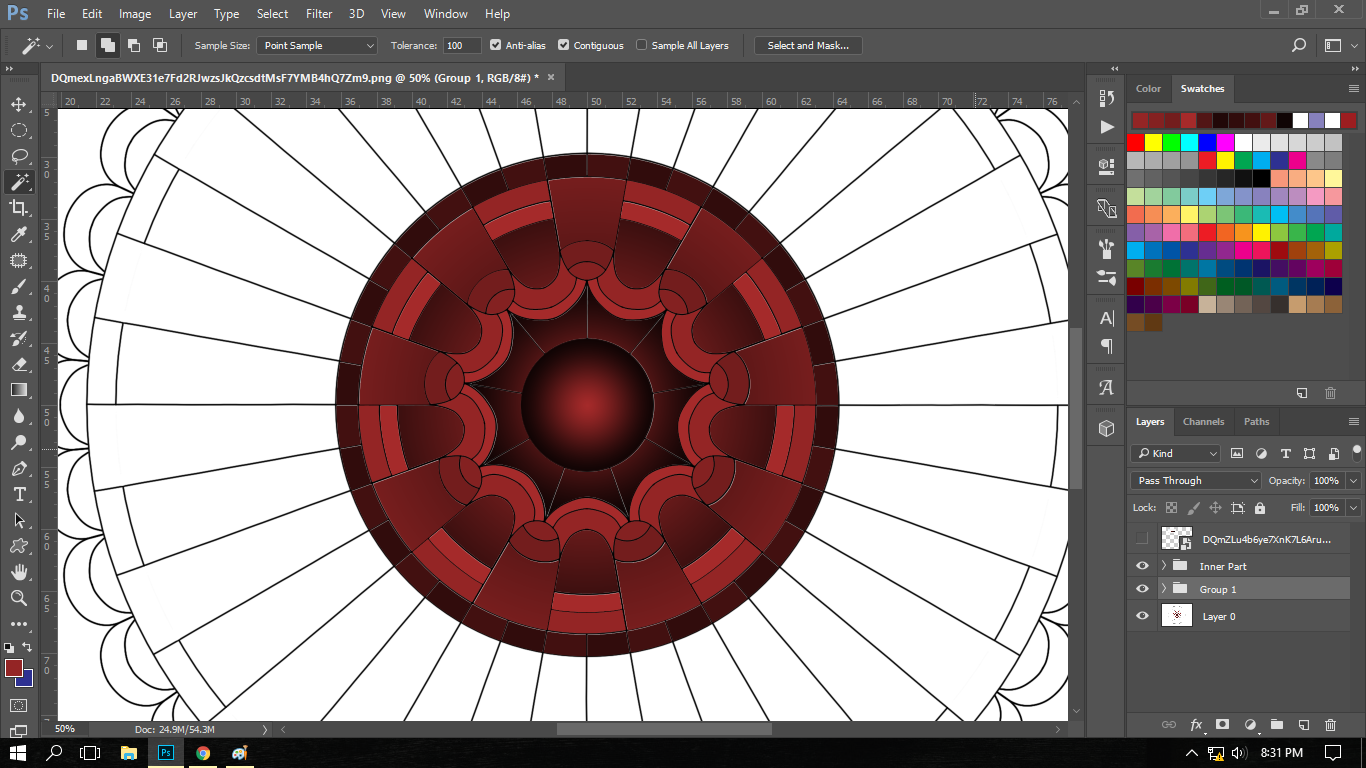Switch to the Channels tab

pos(1203,422)
